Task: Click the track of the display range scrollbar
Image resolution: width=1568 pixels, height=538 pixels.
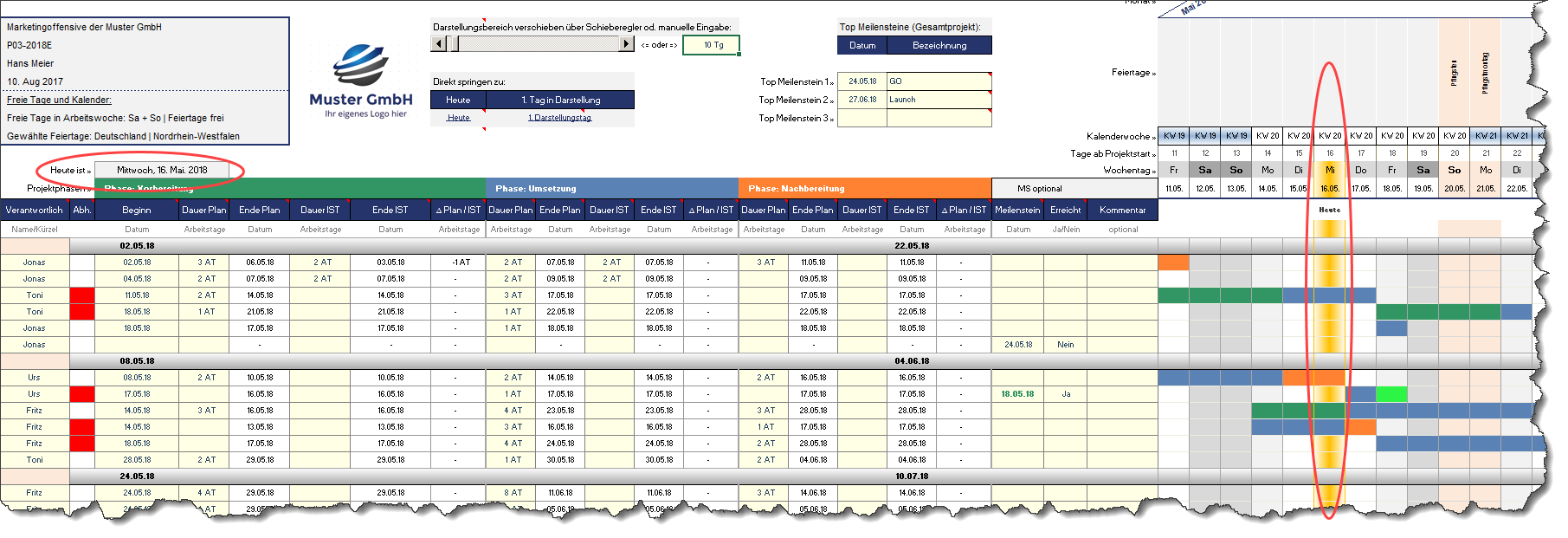Action: tap(539, 44)
